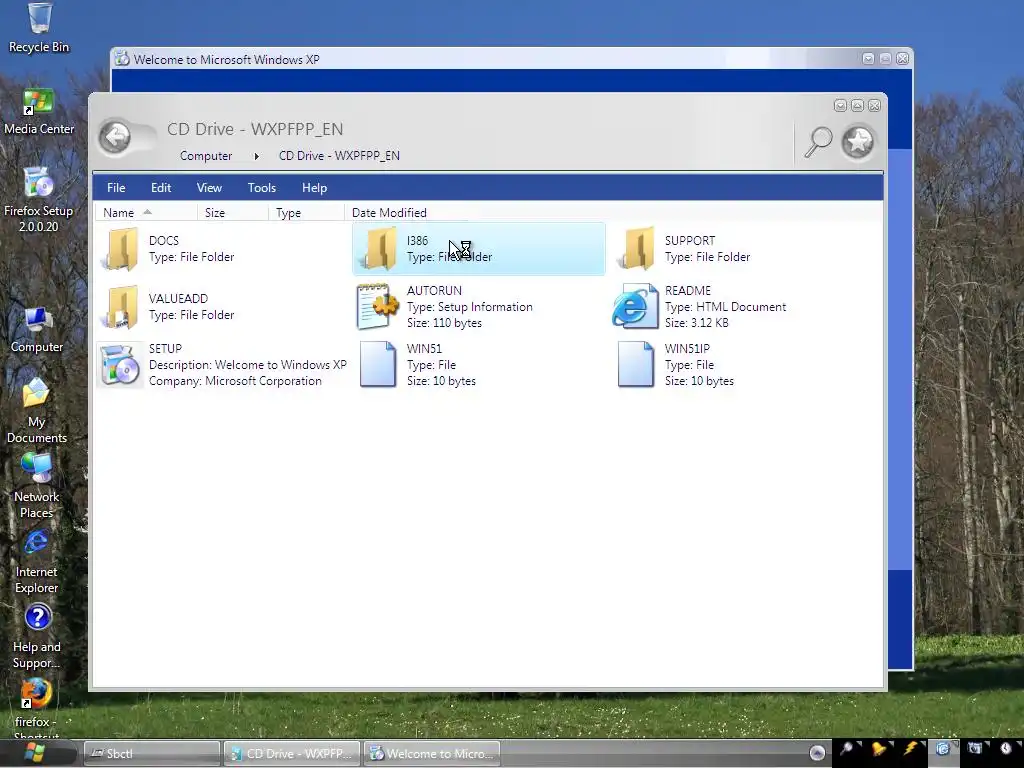Screen dimensions: 1024x768
Task: Switch to the Sbctl taskbar button
Action: pyautogui.click(x=152, y=754)
